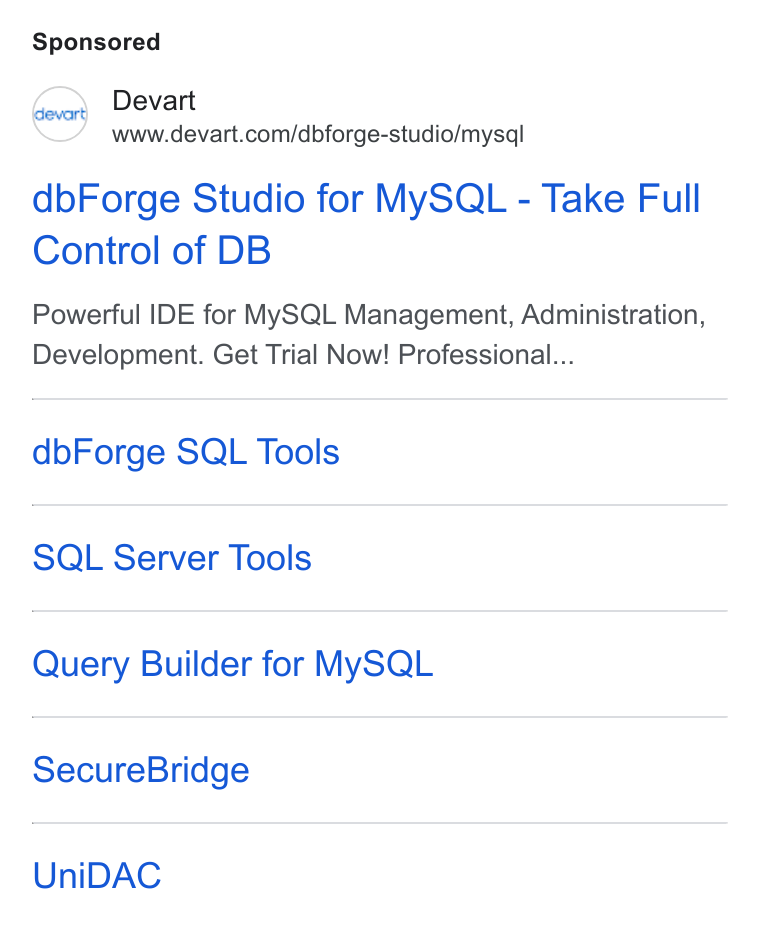The height and width of the screenshot is (928, 760).
Task: Click 'Take Full' in the ad headline
Action: pos(621,198)
